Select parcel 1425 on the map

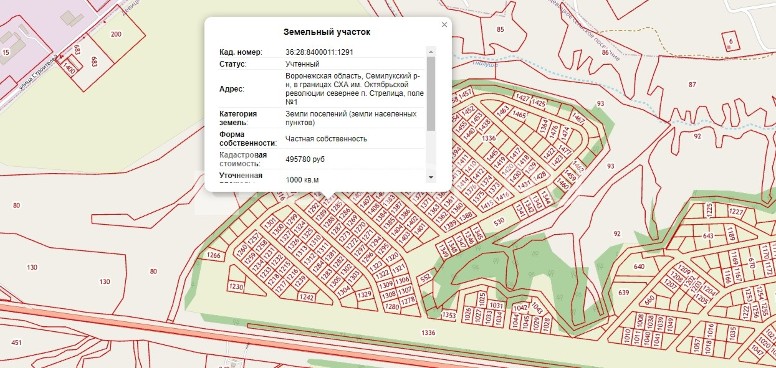tap(538, 103)
